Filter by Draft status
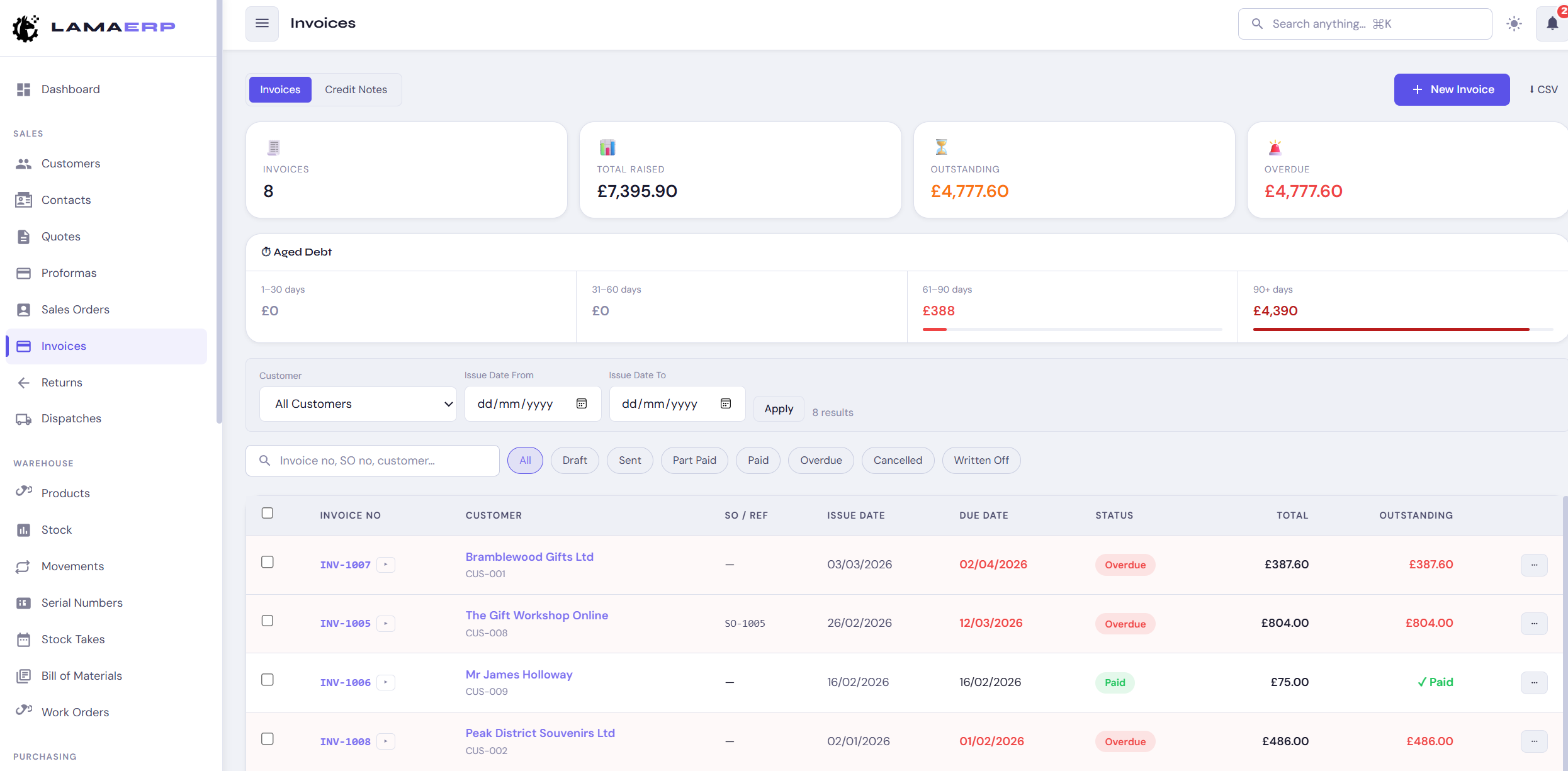Screen dimensions: 1568x771 (x=575, y=460)
